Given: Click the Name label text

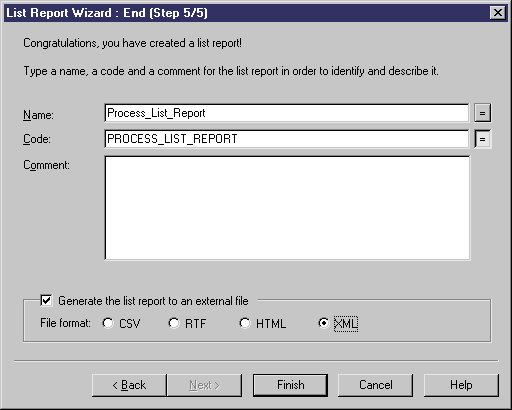Looking at the screenshot, I should 38,115.
